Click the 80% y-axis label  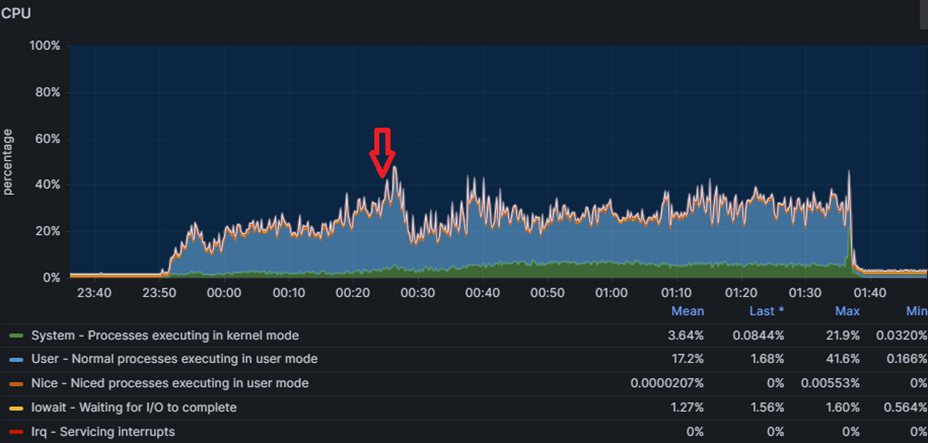[47, 92]
